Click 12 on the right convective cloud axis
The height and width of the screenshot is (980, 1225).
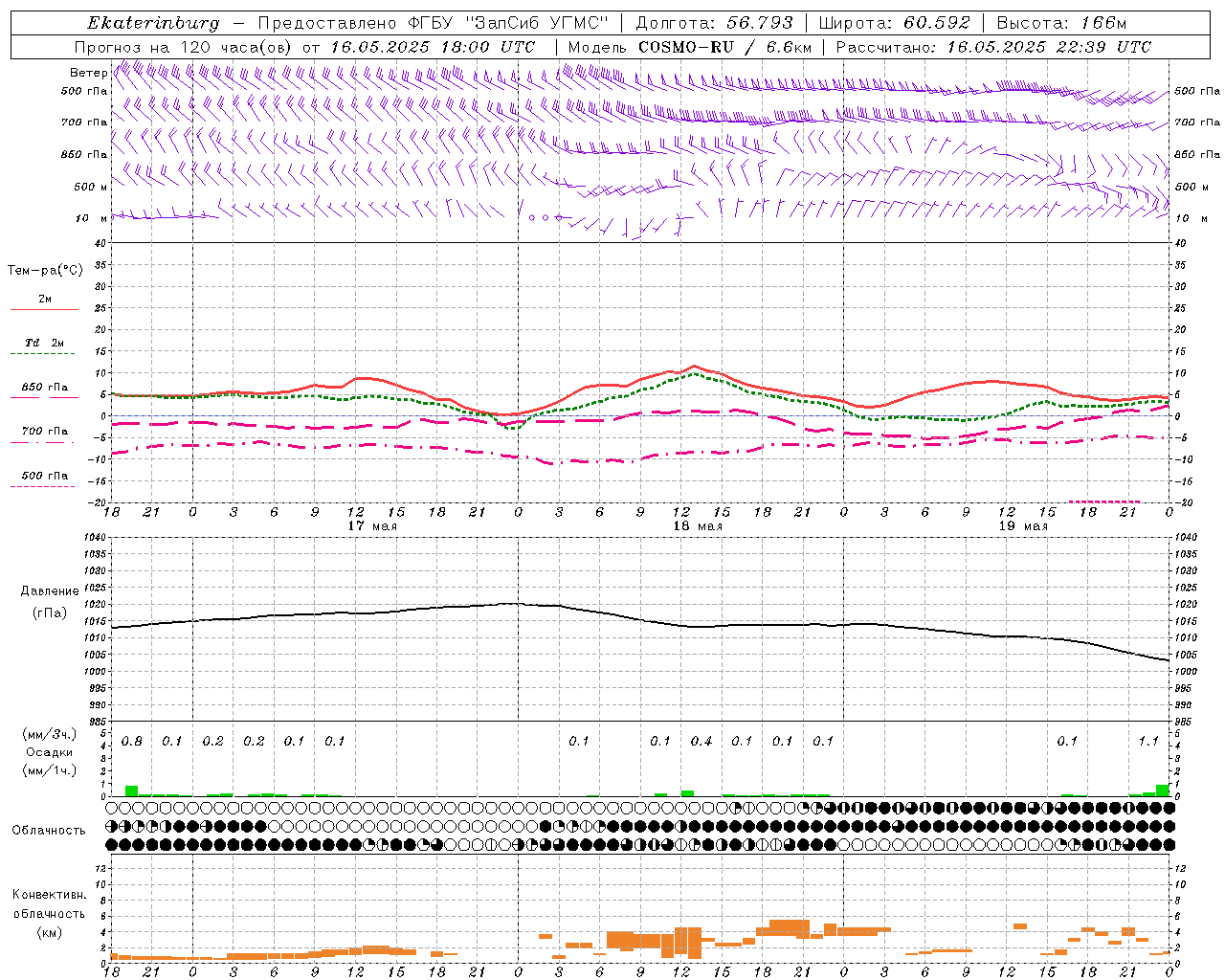point(1181,869)
